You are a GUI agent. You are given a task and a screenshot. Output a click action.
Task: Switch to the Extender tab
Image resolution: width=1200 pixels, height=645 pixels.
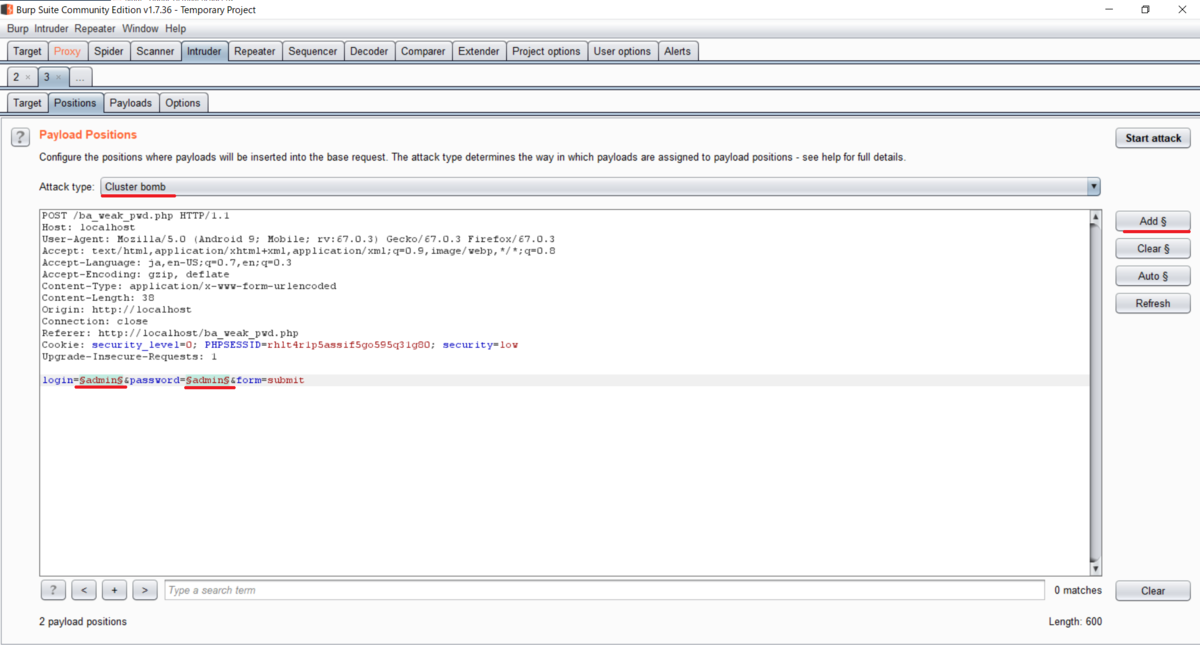click(x=479, y=51)
